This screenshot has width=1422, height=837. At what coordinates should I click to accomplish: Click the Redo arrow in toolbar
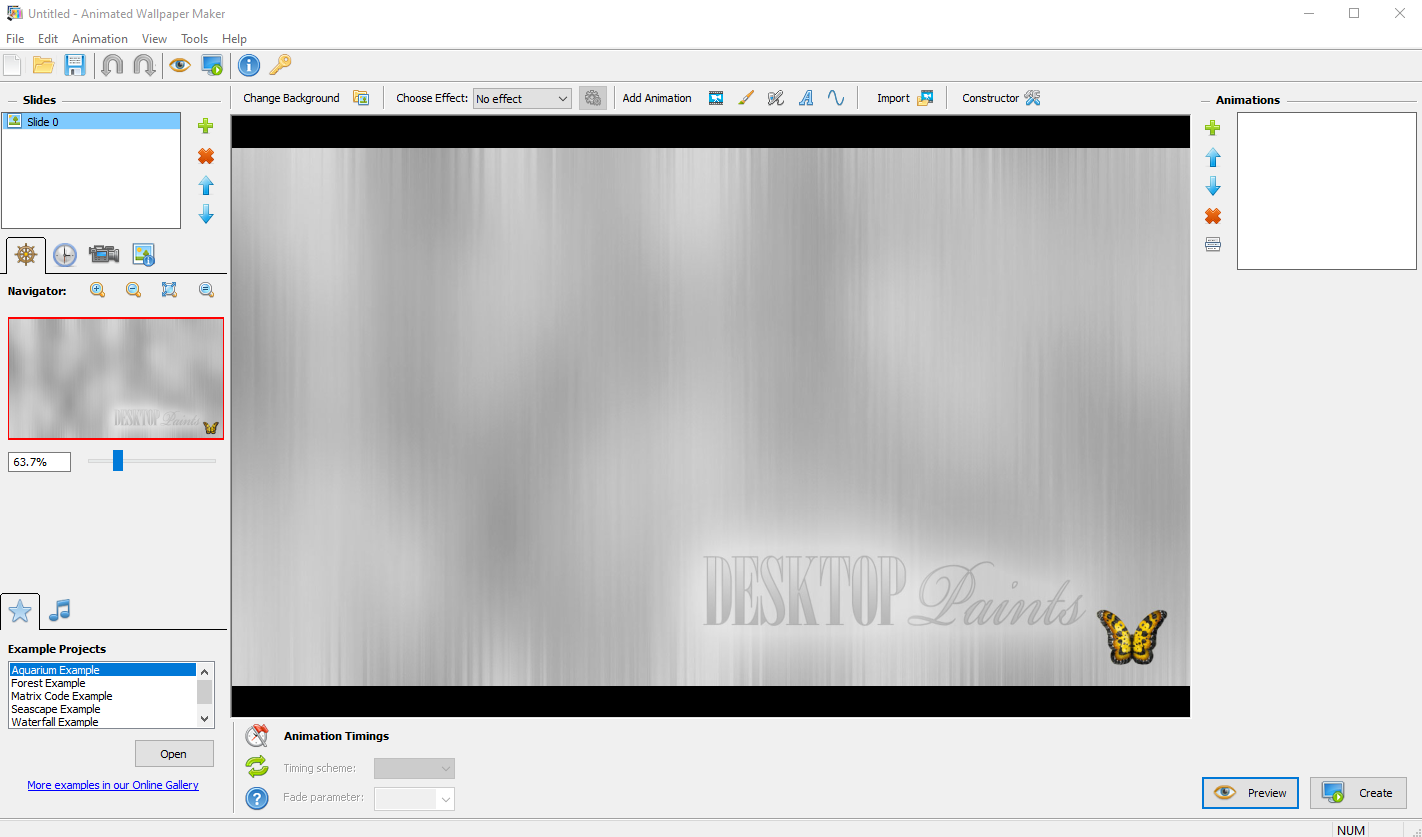coord(144,66)
